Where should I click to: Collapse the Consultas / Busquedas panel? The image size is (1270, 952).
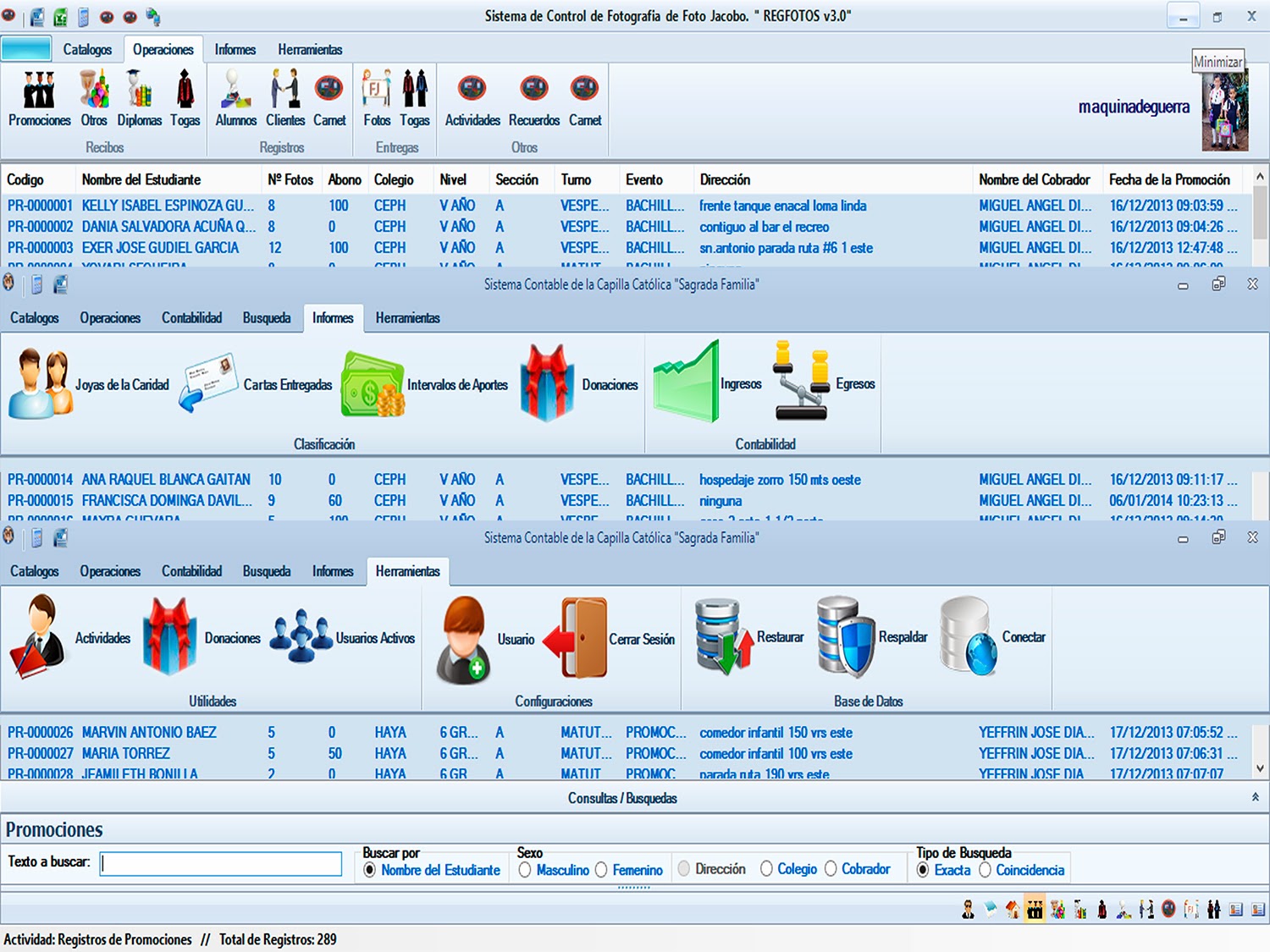click(x=1255, y=796)
